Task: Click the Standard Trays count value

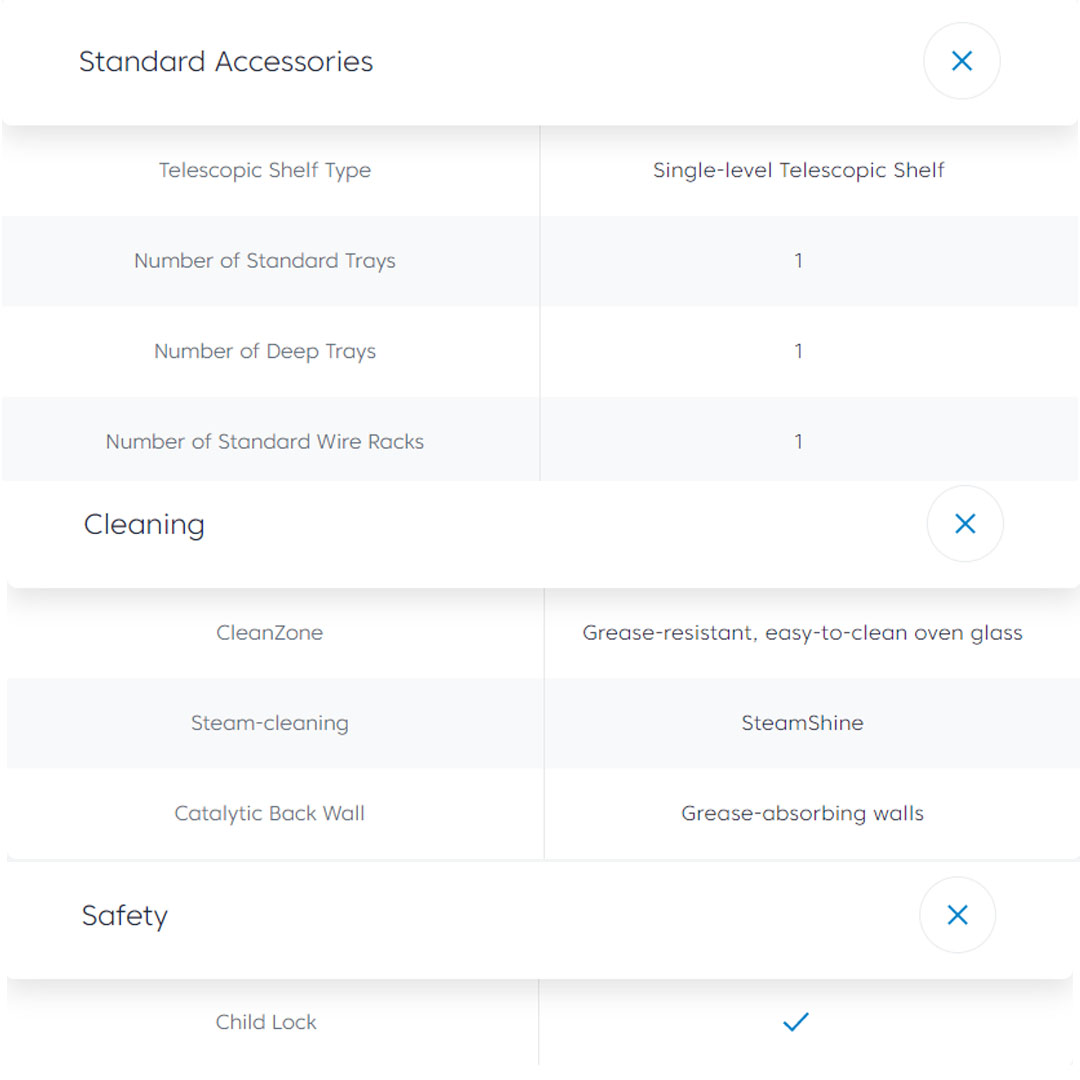Action: [x=798, y=261]
